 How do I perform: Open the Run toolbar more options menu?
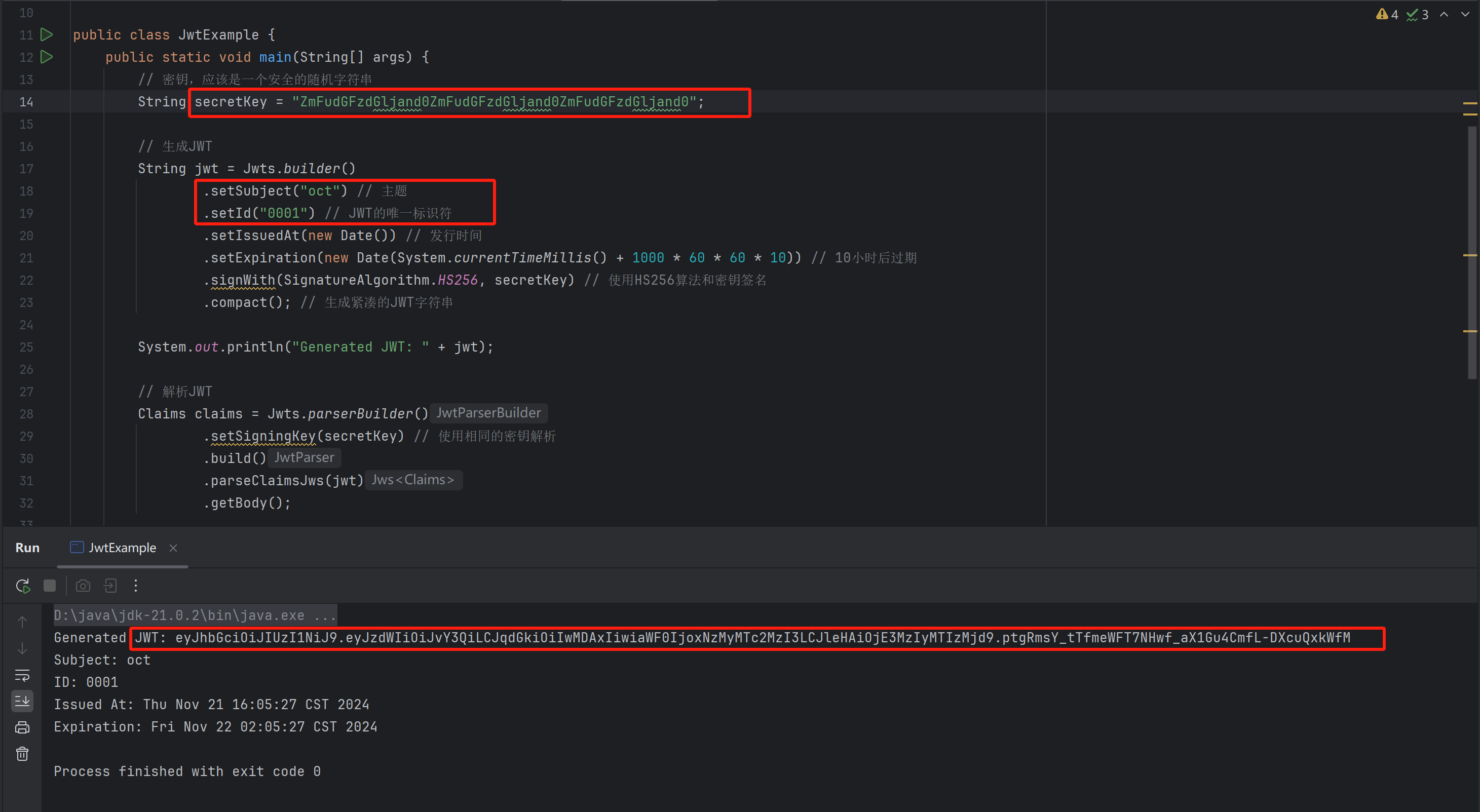pos(136,586)
